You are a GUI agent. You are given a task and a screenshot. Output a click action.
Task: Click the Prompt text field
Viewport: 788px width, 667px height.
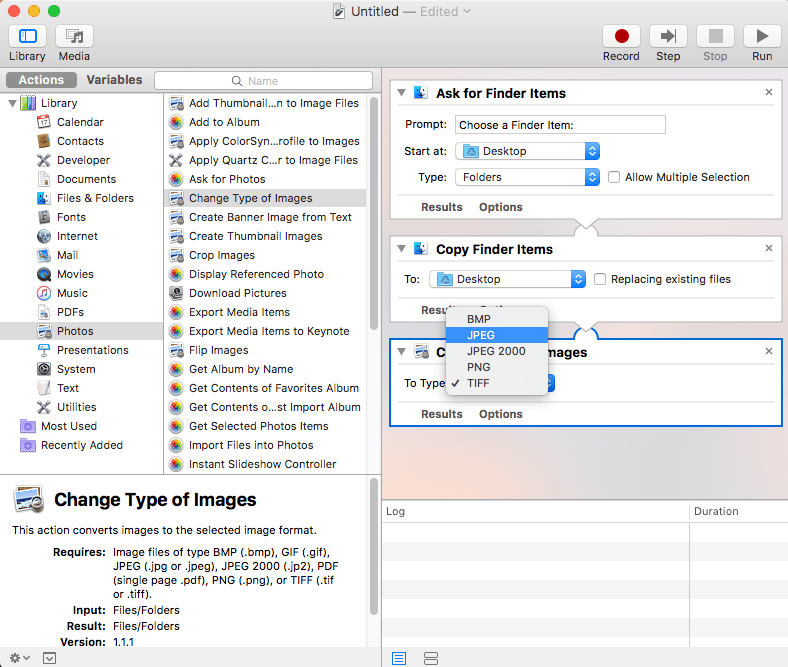(x=560, y=125)
